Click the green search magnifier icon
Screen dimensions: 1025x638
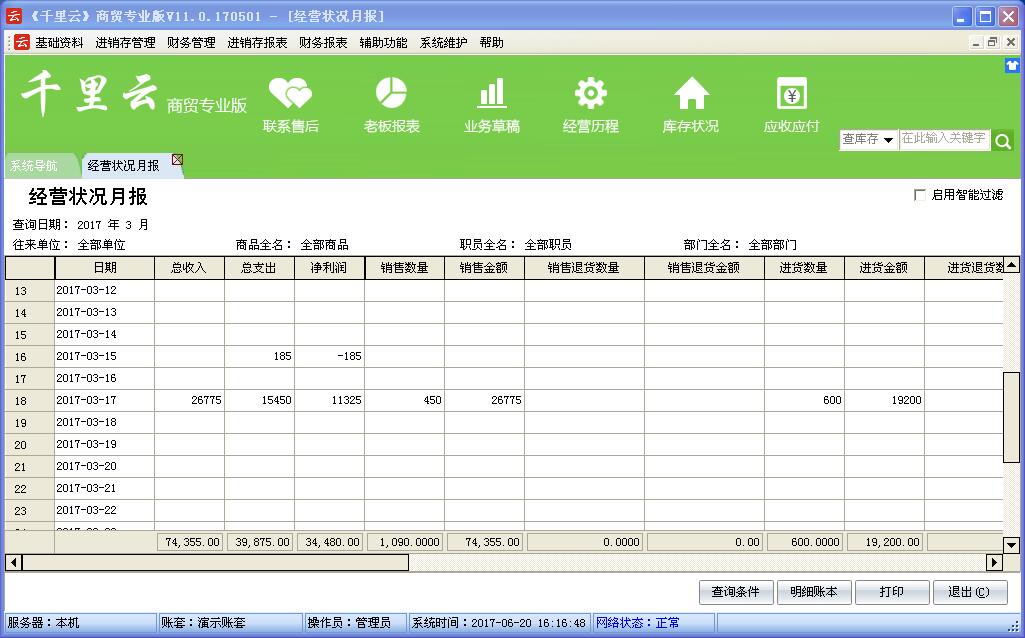click(1003, 141)
